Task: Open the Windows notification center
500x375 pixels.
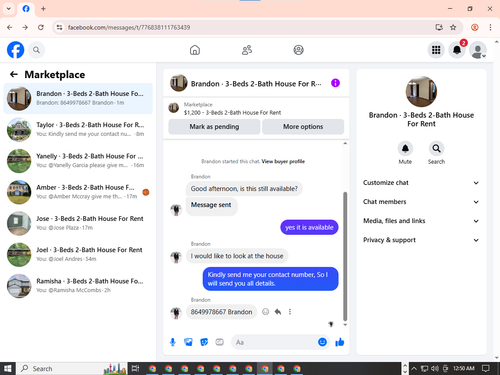Action: click(x=486, y=368)
